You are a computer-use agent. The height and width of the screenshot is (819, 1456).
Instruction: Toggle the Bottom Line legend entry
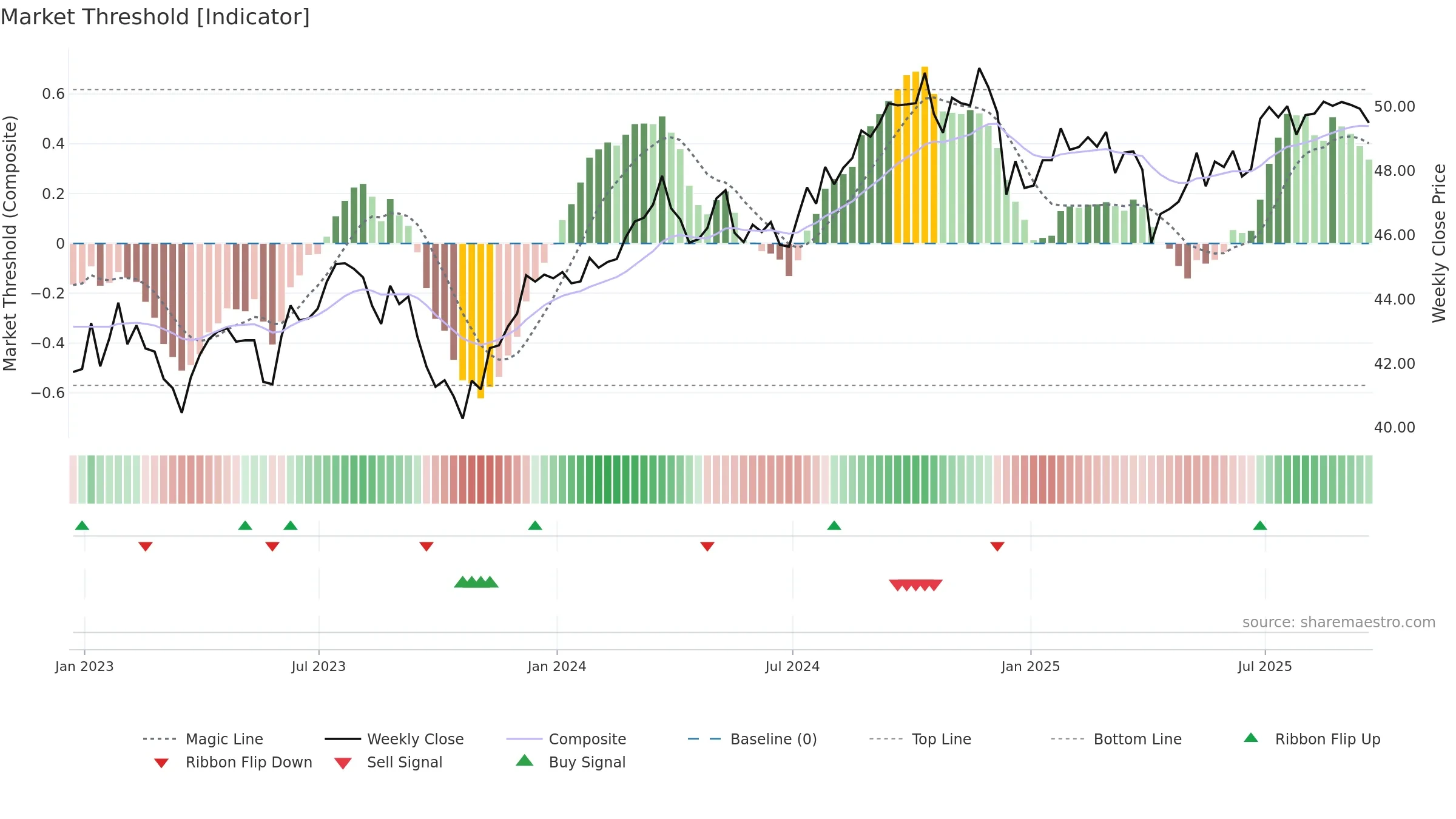pyautogui.click(x=1116, y=739)
